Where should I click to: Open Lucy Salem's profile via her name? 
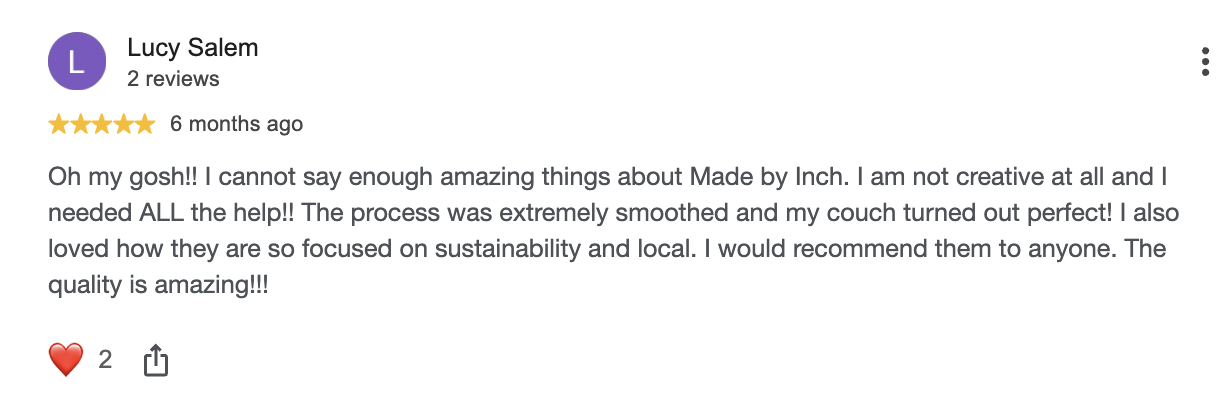pyautogui.click(x=193, y=47)
